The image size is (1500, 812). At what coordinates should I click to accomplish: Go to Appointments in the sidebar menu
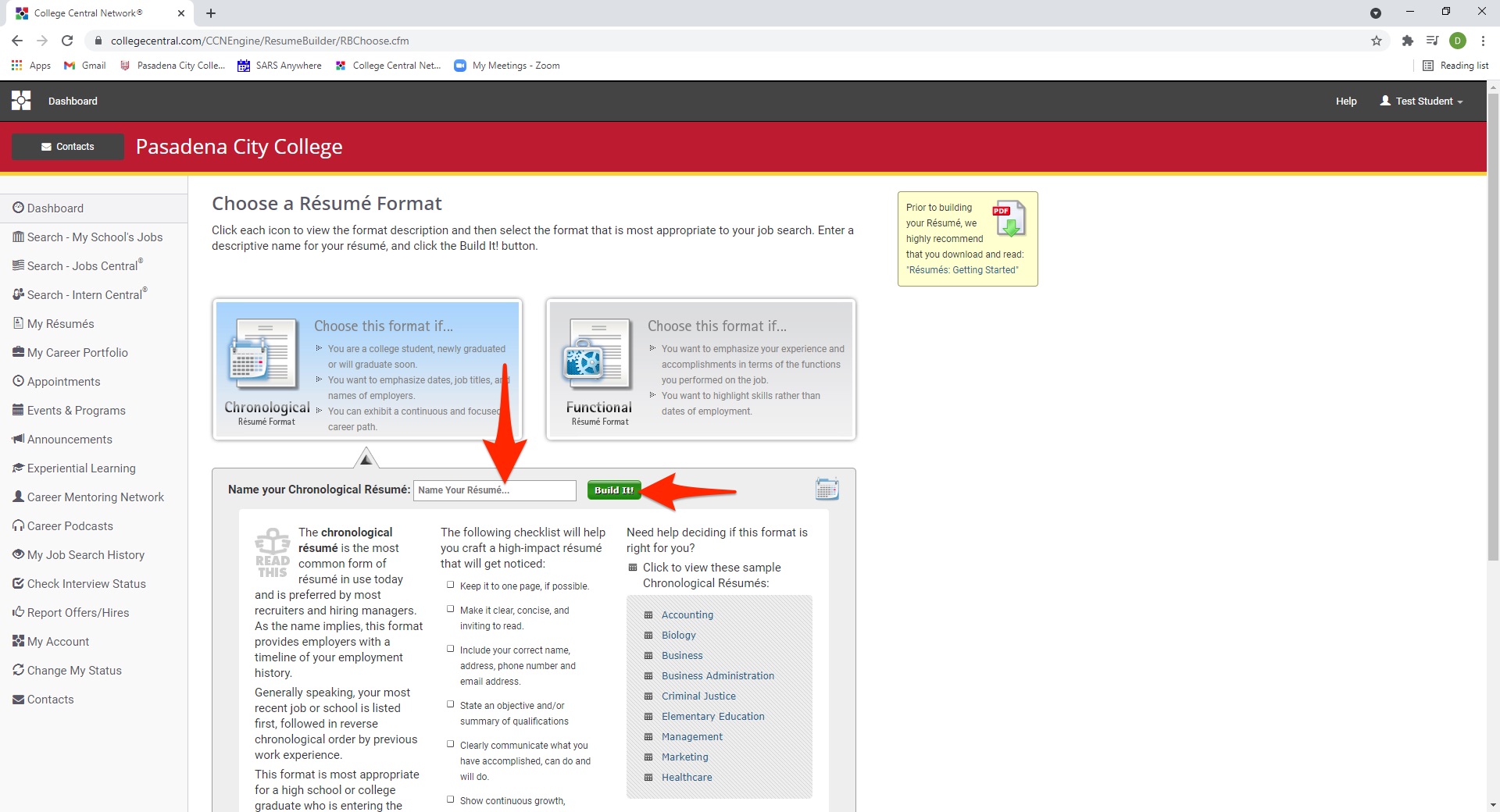click(x=63, y=382)
